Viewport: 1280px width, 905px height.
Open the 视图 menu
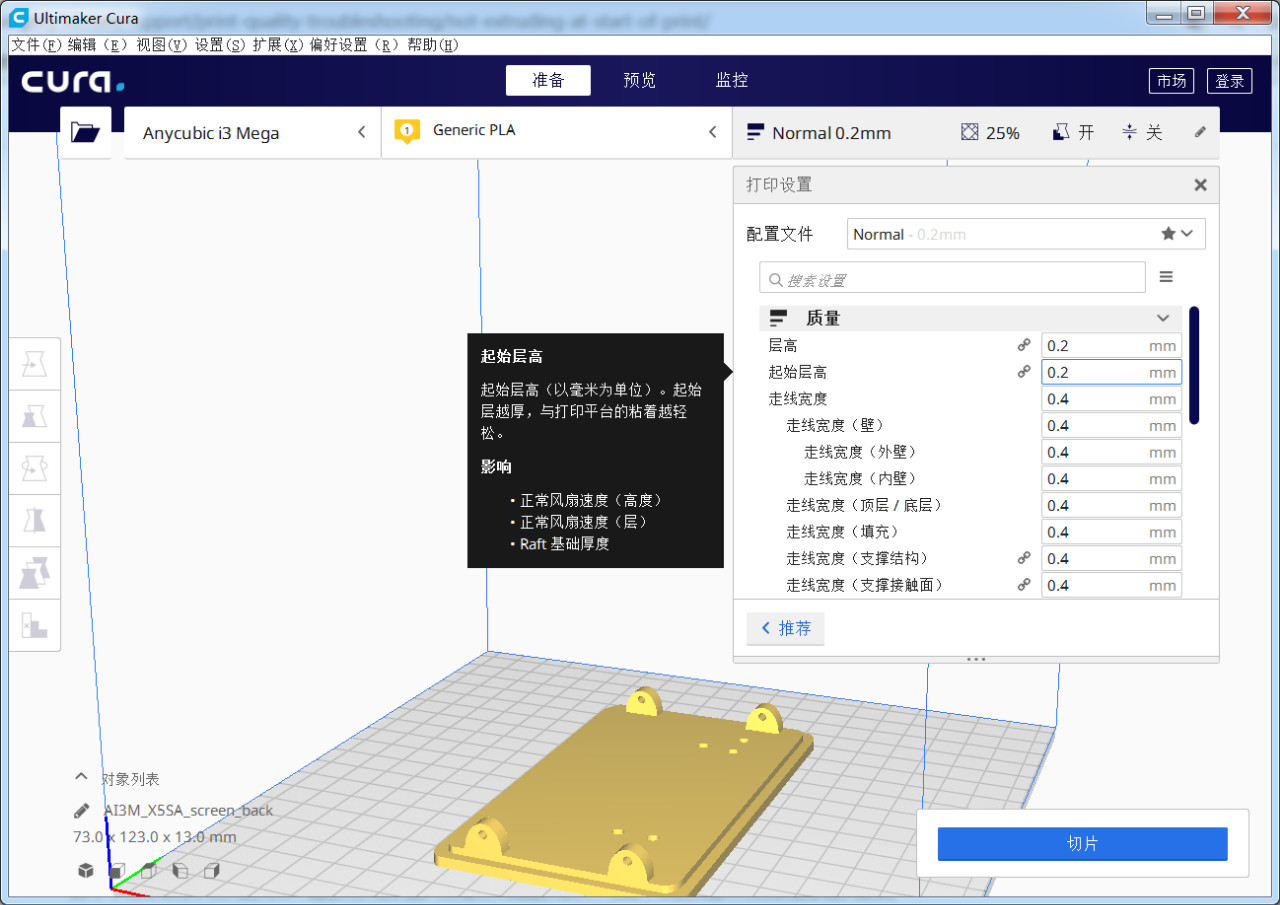pyautogui.click(x=162, y=45)
